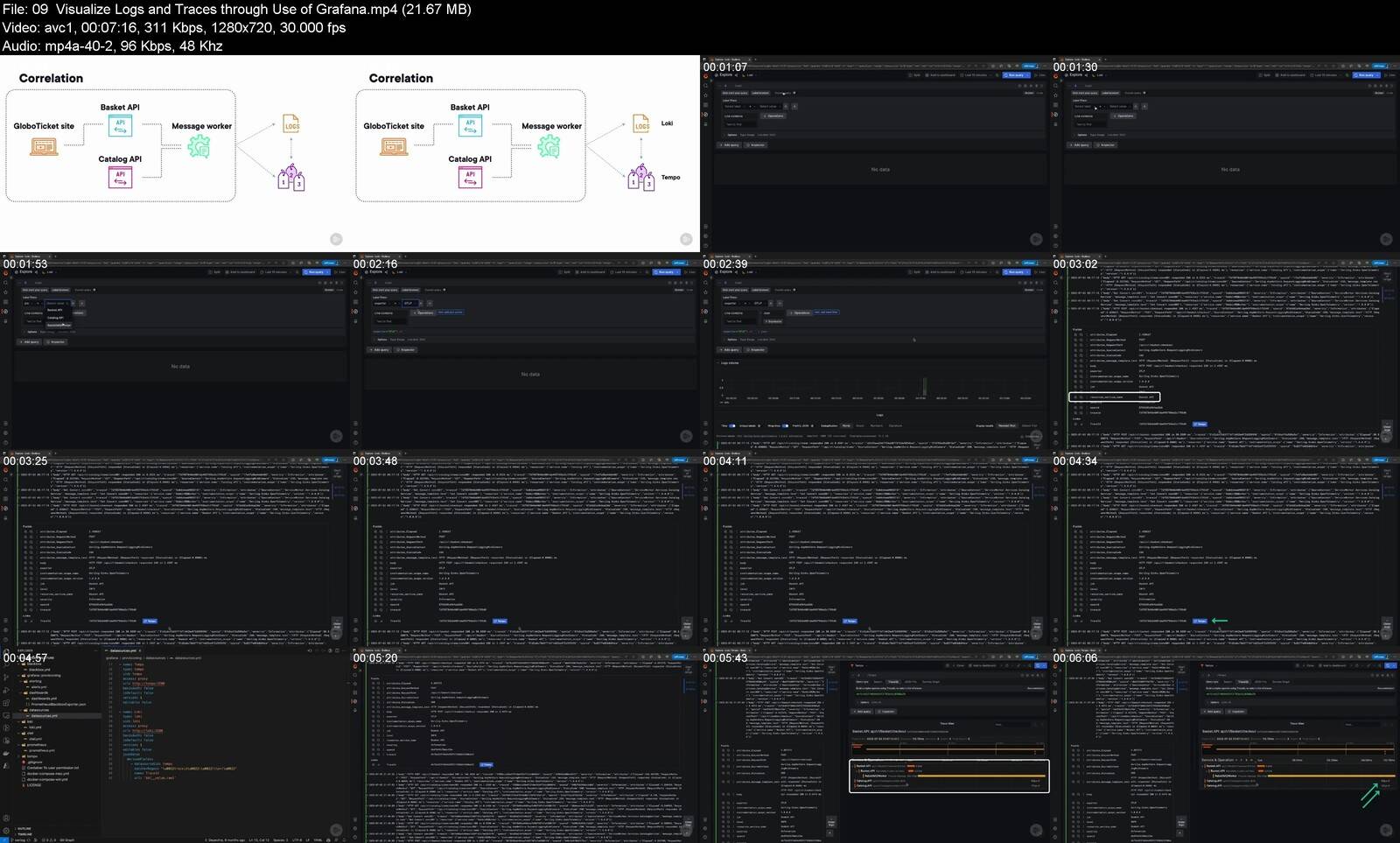The height and width of the screenshot is (843, 1400).
Task: Click Add query button in 00:02:39 frame
Action: point(731,349)
